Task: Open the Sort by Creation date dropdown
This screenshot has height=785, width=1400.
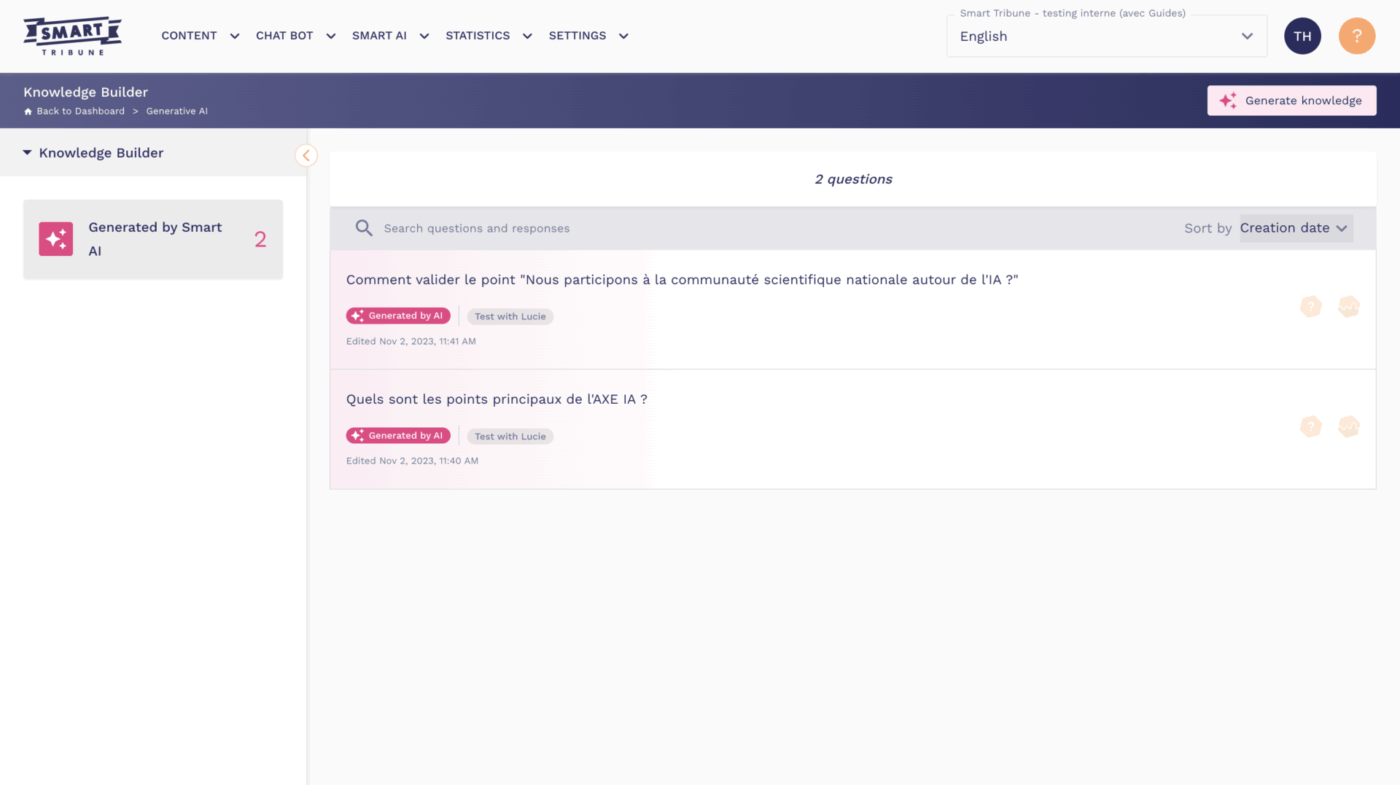Action: tap(1295, 227)
